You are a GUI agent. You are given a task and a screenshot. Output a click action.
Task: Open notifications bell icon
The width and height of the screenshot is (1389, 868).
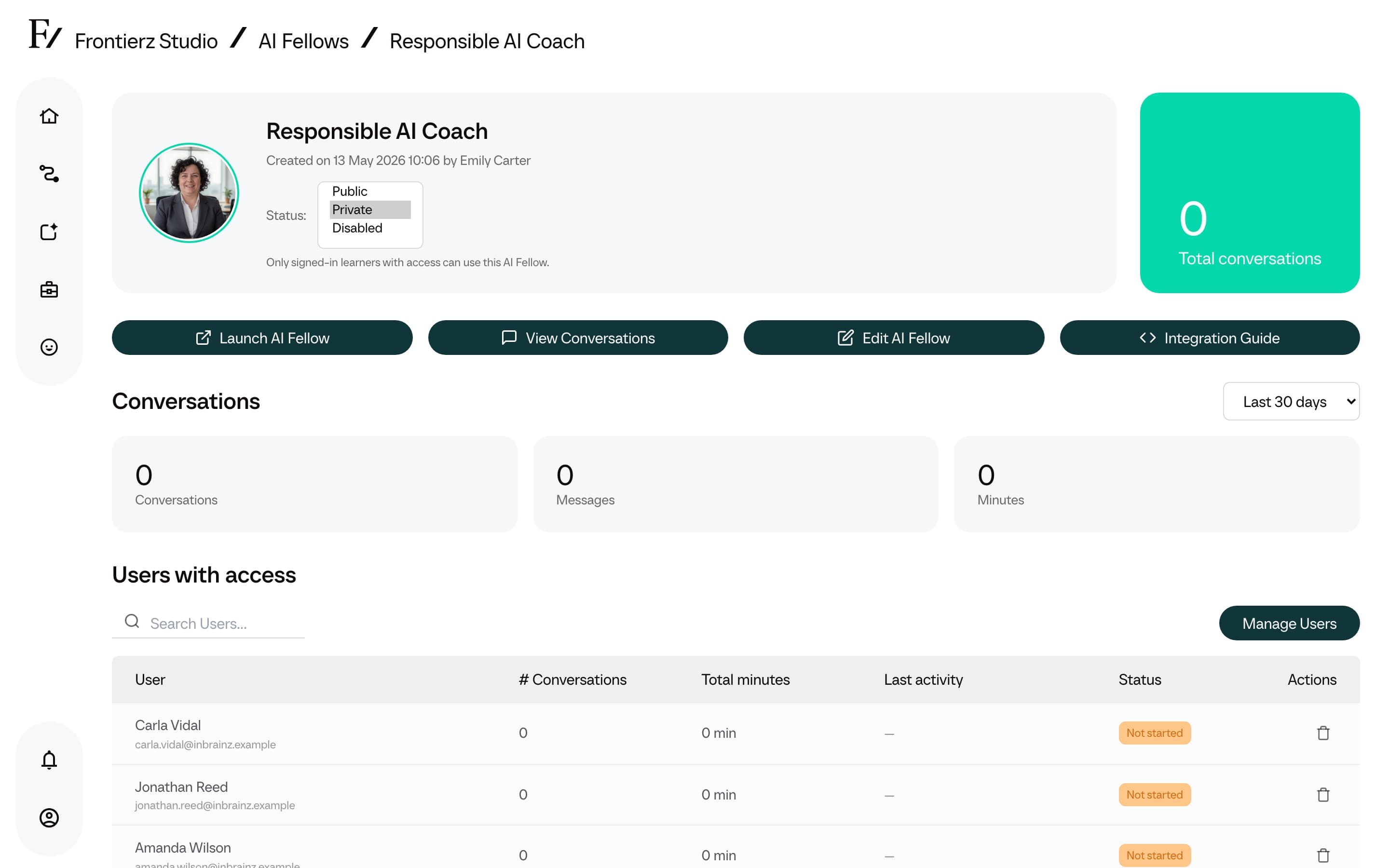tap(49, 759)
